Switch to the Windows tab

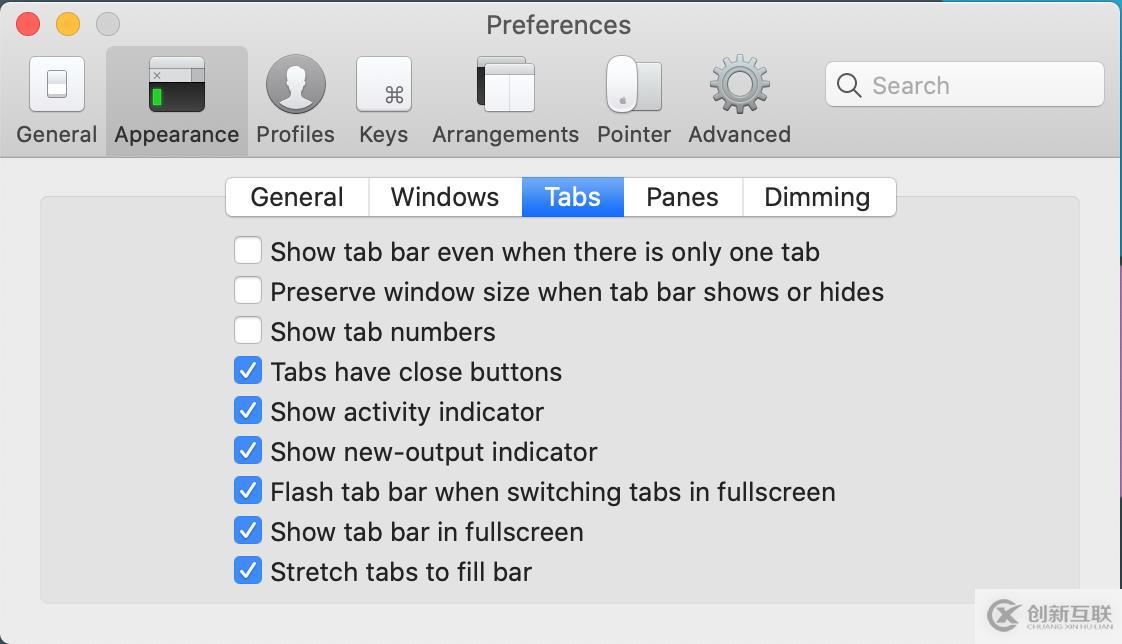[x=445, y=197]
